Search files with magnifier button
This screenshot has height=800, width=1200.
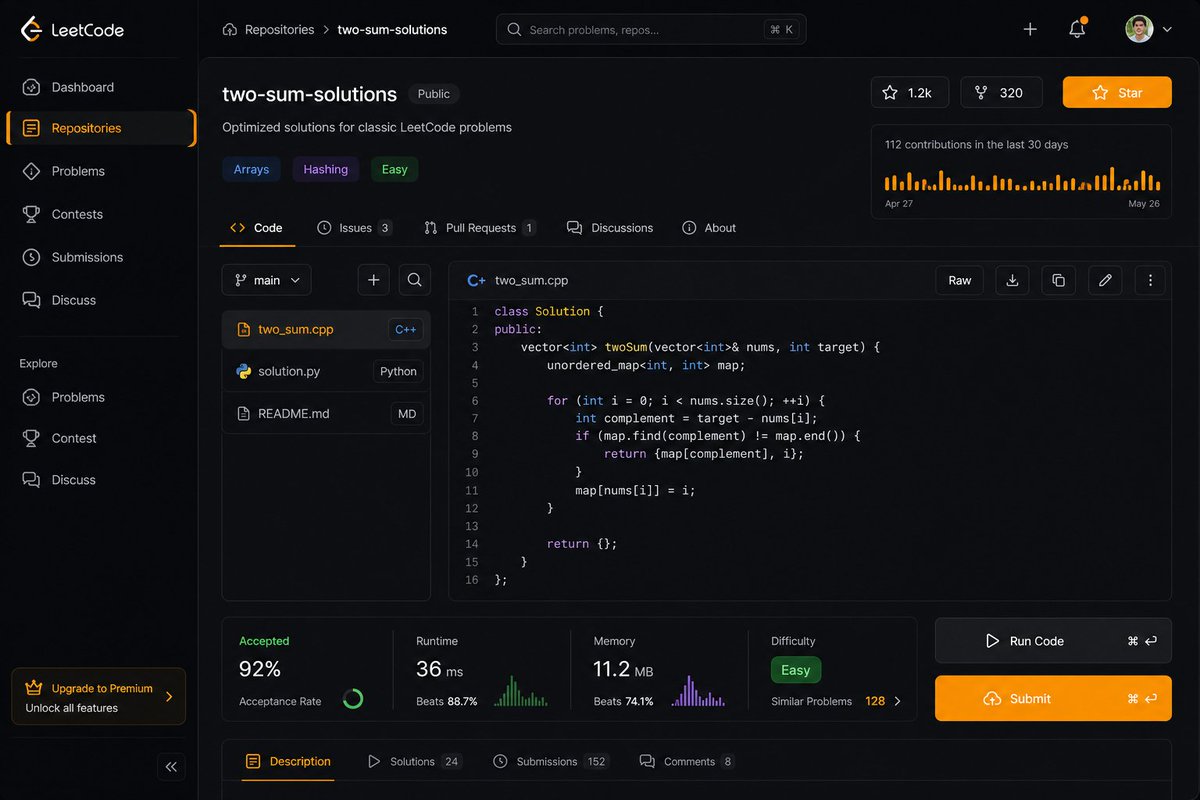(414, 280)
